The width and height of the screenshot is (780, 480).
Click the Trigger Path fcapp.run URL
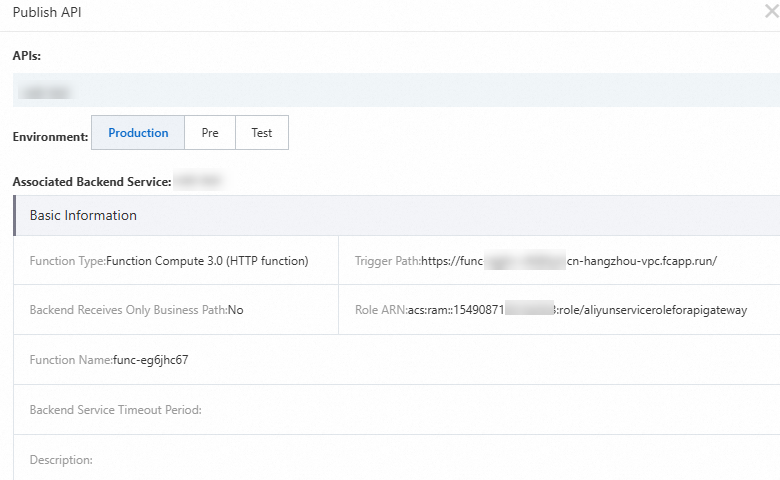click(x=569, y=261)
